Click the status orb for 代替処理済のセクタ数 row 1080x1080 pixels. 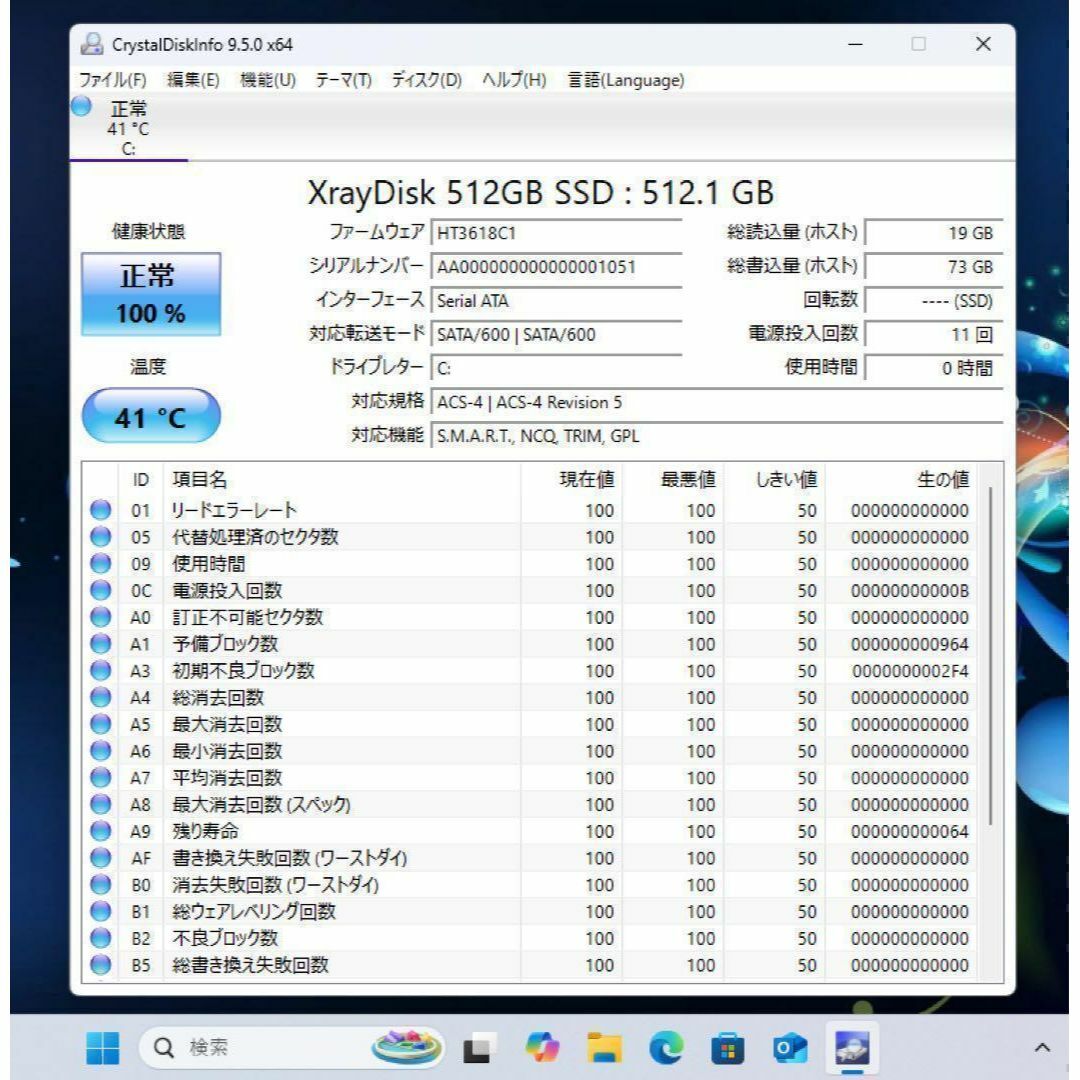tap(101, 537)
